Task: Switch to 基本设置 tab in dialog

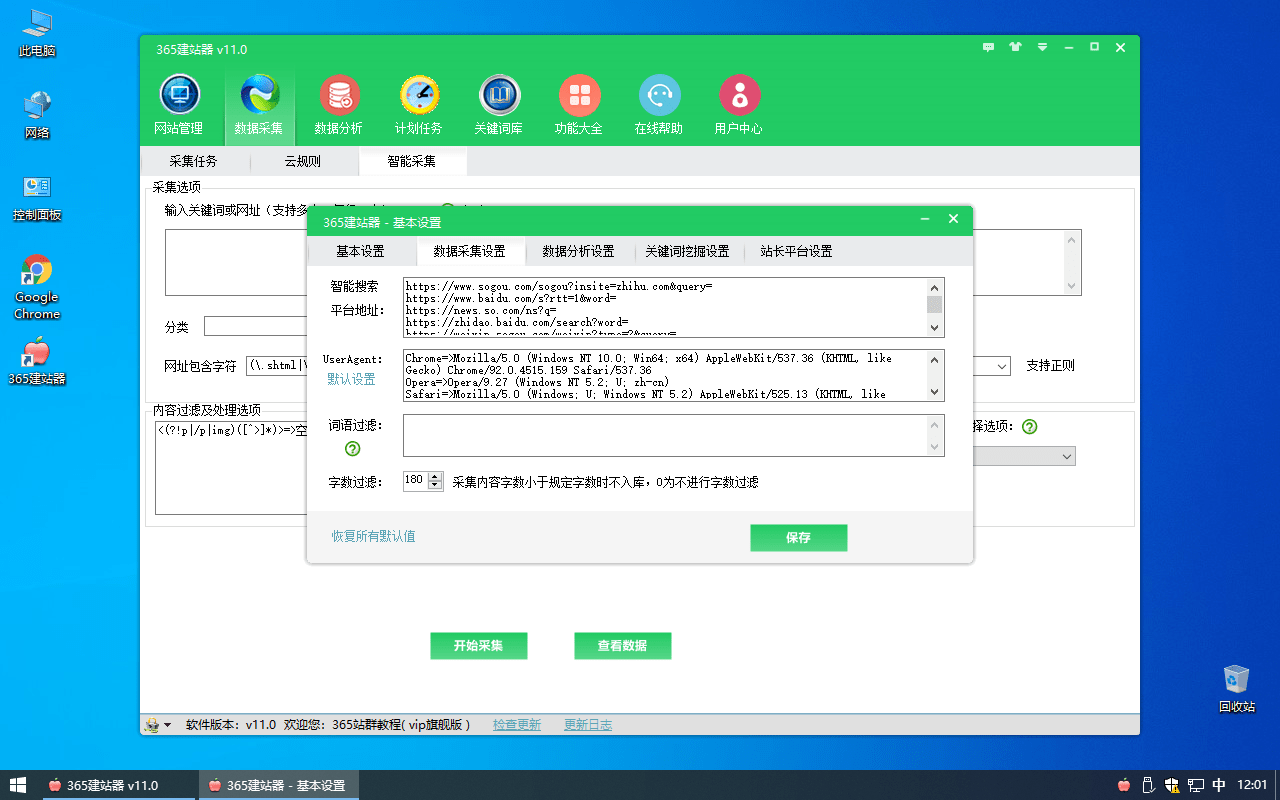Action: (x=360, y=251)
